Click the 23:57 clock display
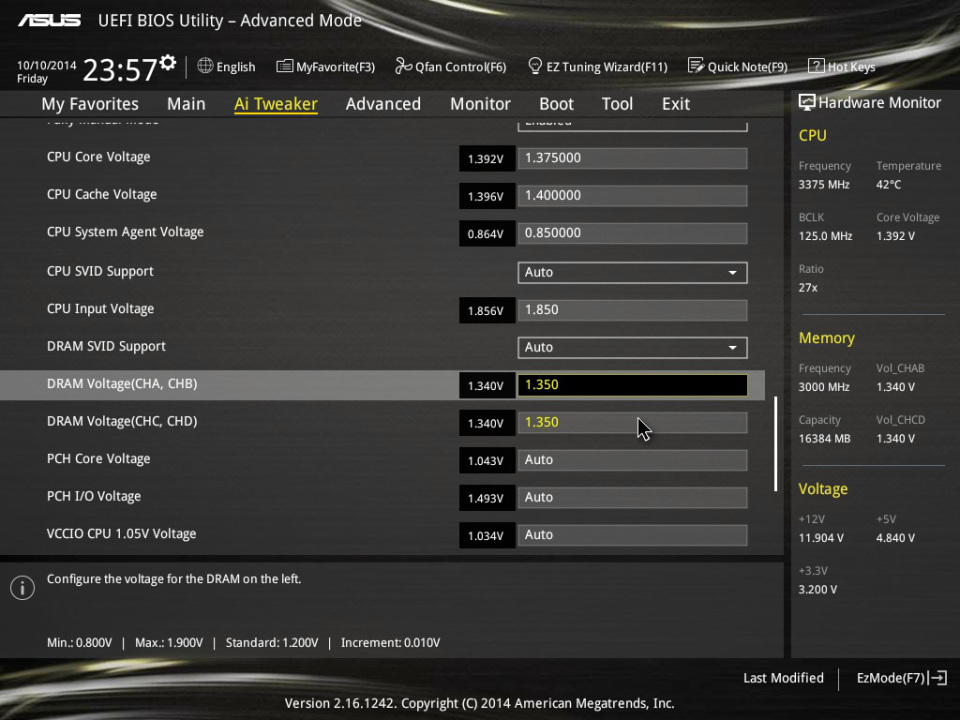The width and height of the screenshot is (960, 720). 120,70
